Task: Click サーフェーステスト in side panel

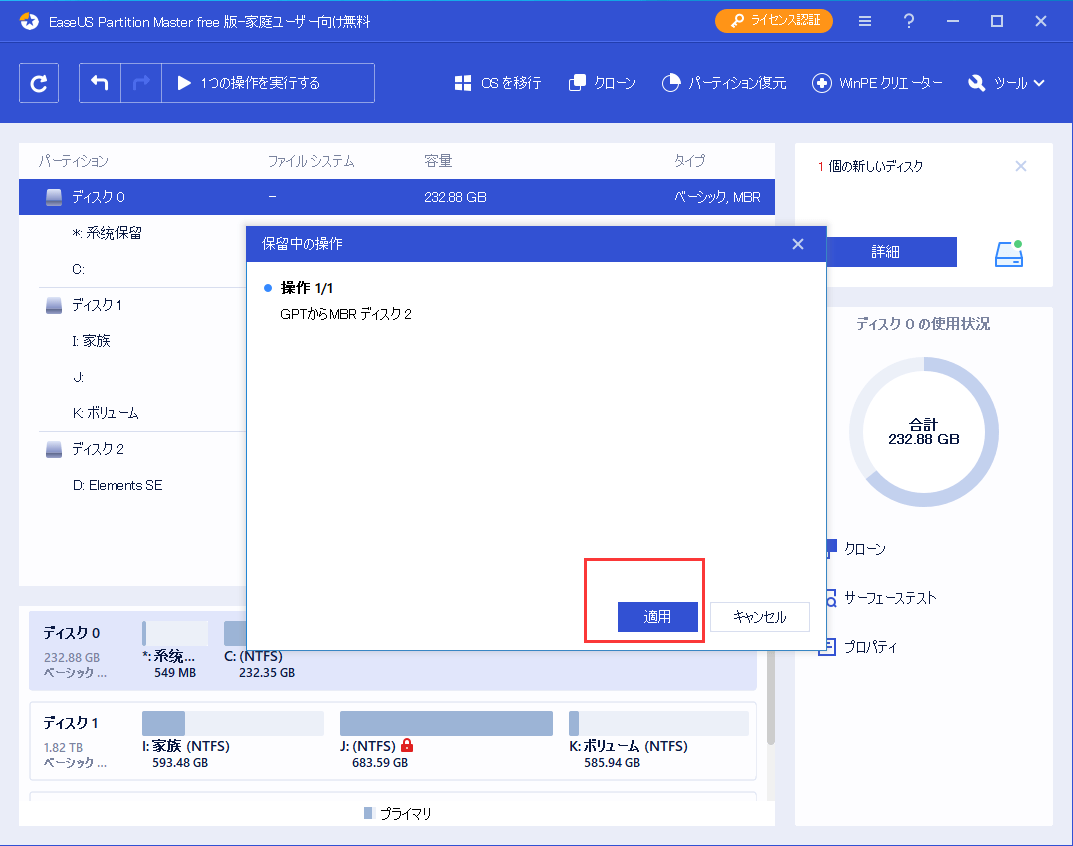Action: click(x=890, y=598)
